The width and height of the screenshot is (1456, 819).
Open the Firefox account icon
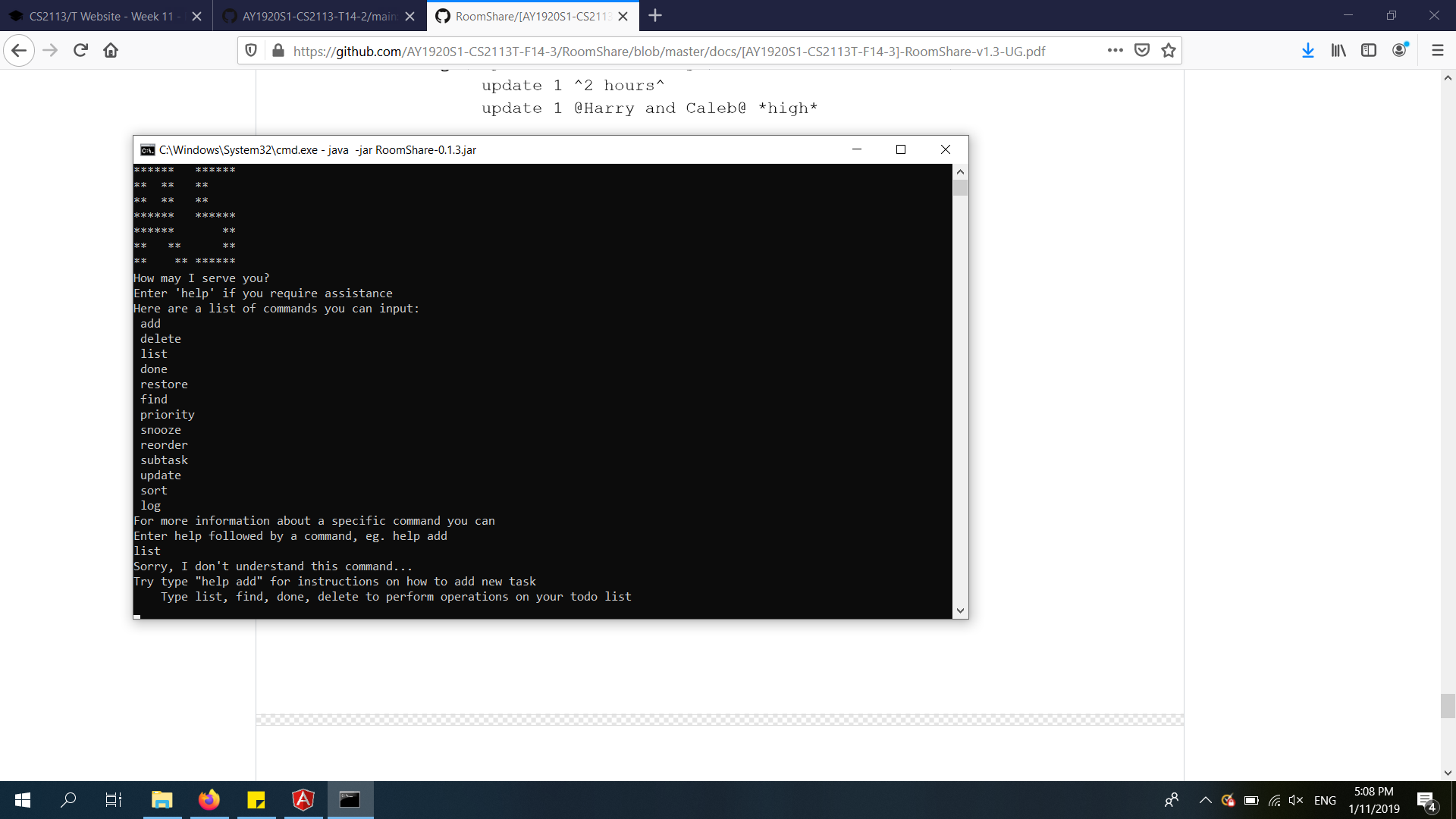click(1400, 51)
